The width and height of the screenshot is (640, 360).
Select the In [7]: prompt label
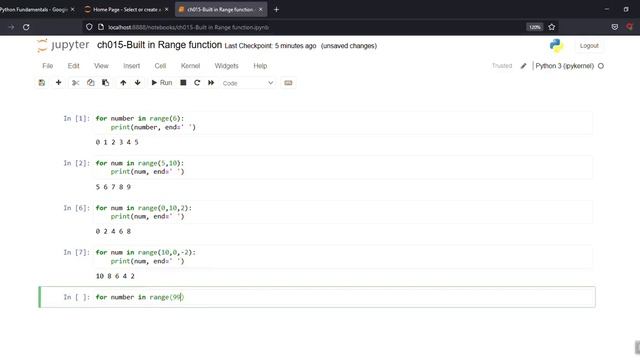tap(76, 252)
